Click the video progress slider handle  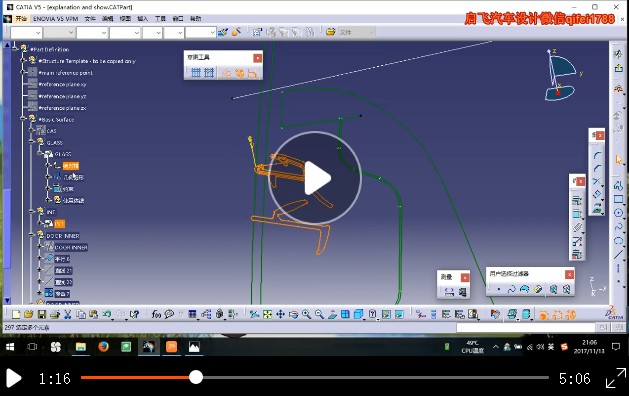196,378
